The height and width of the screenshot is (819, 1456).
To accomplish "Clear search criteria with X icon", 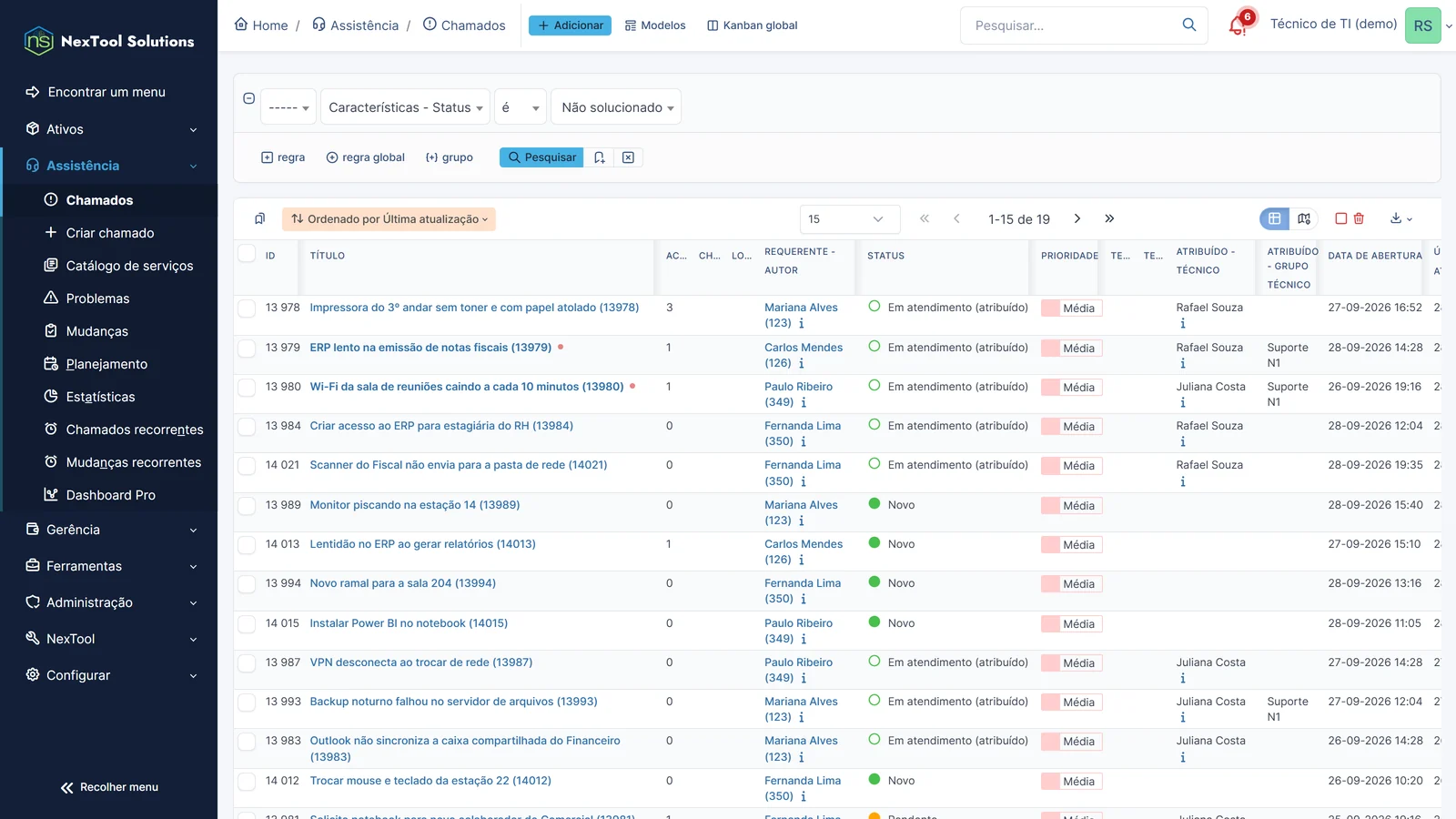I will click(628, 157).
